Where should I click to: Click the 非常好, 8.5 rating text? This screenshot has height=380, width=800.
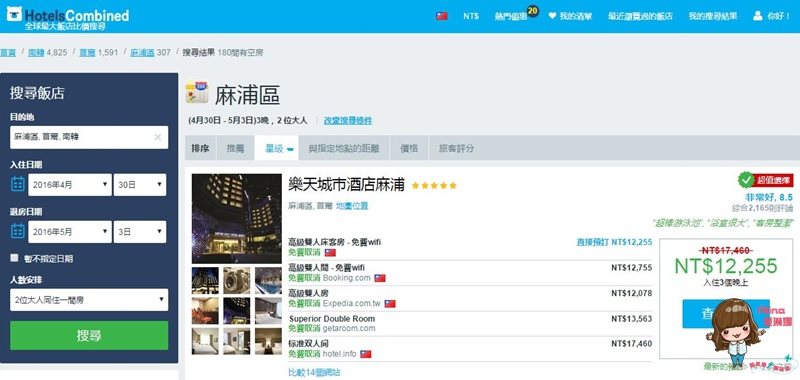click(769, 197)
